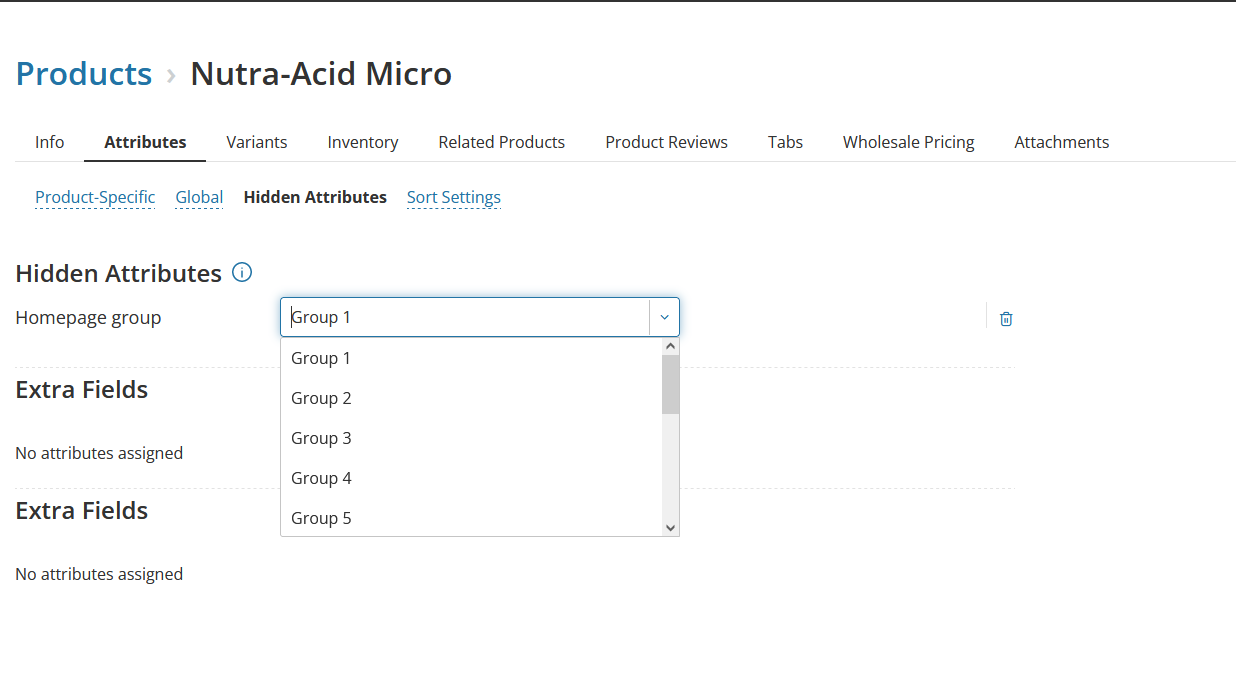This screenshot has height=684, width=1236.
Task: Go to the Wholesale Pricing tab
Action: 908,142
